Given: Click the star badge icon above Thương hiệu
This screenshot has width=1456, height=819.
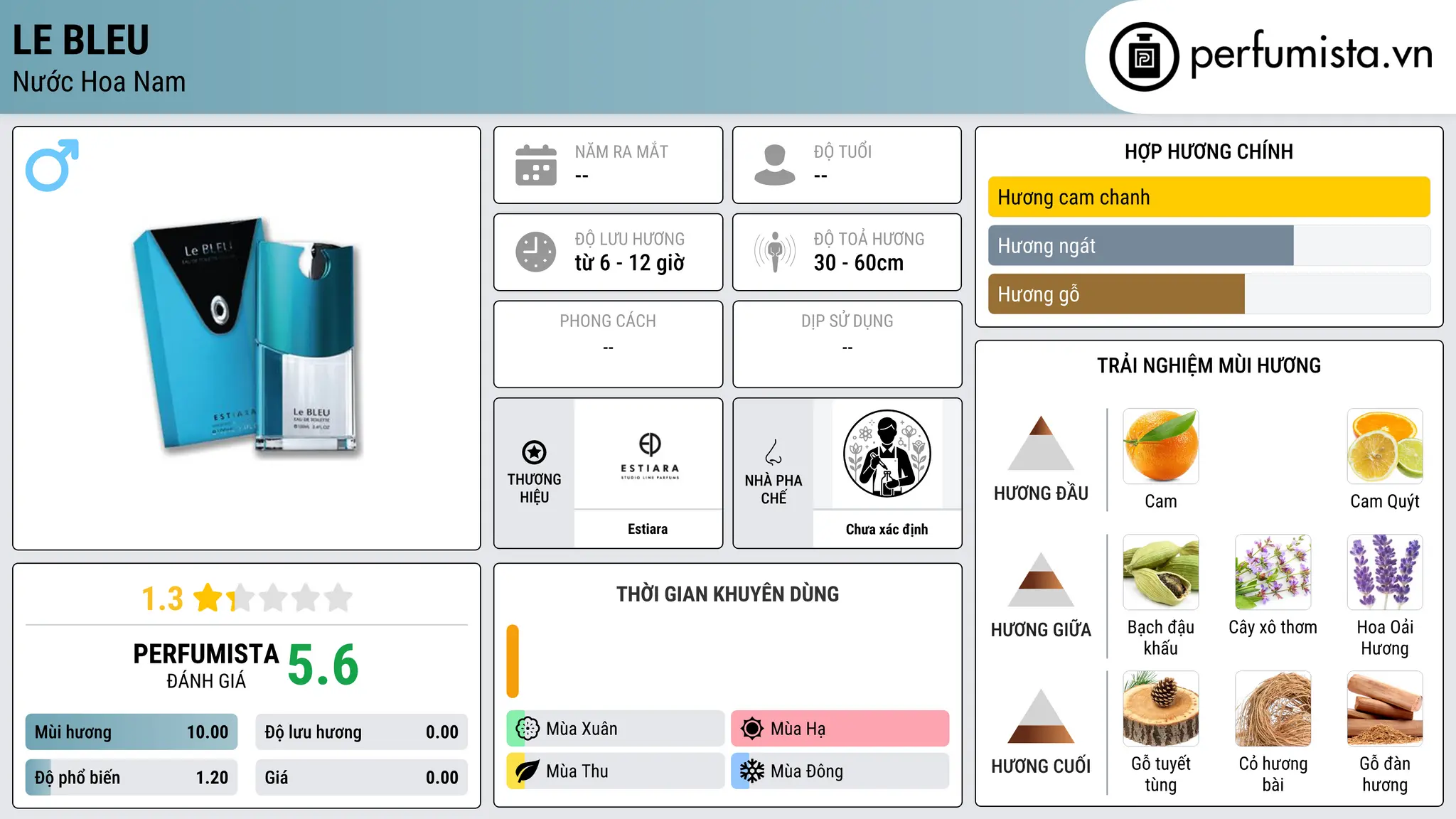Looking at the screenshot, I should coord(534,452).
